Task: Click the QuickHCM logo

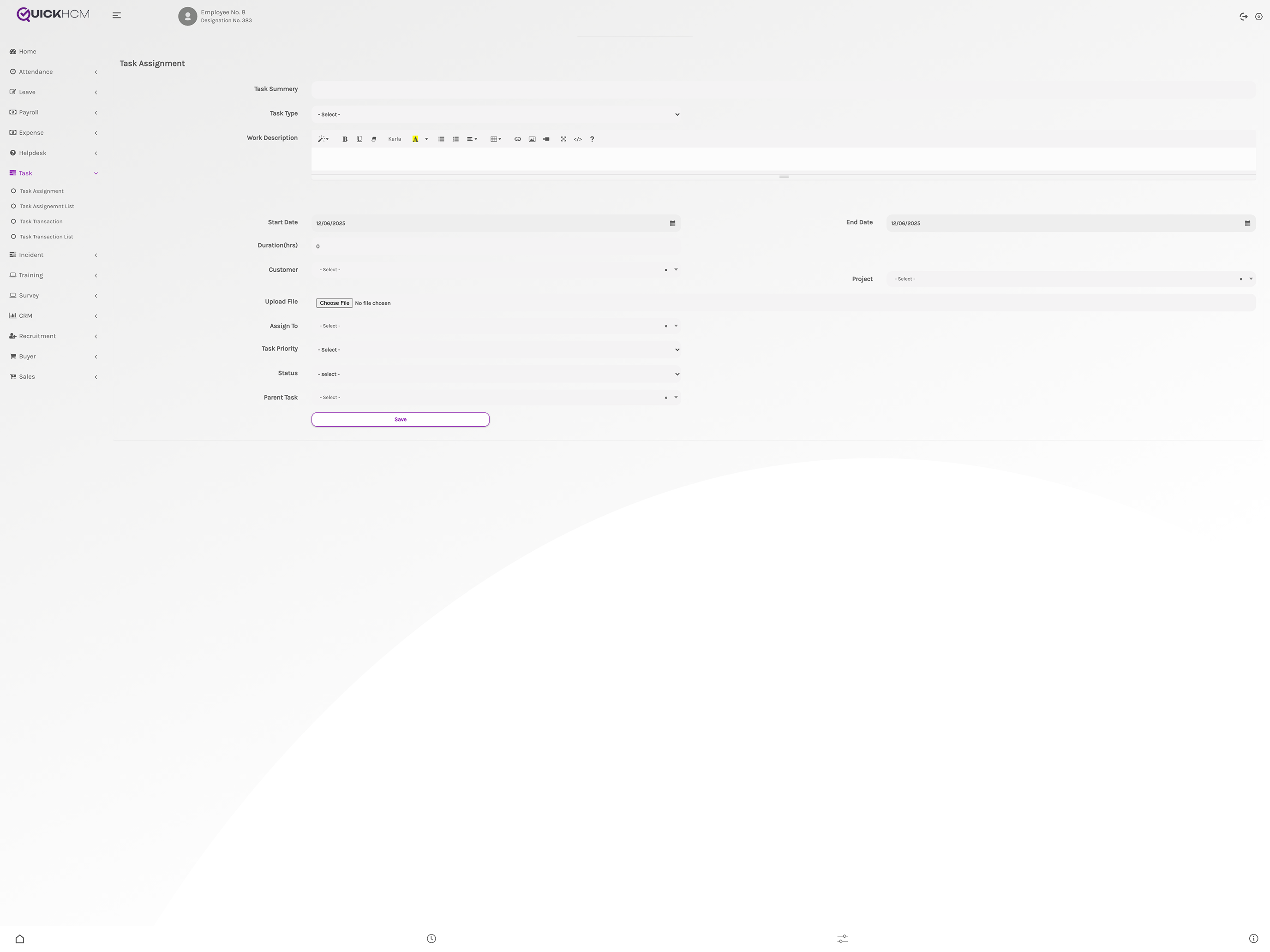Action: click(53, 14)
